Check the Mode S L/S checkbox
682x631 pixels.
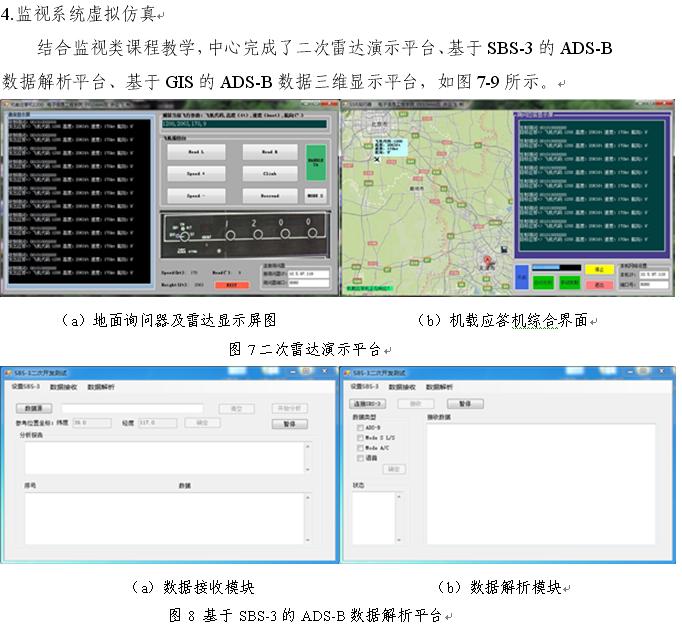(x=360, y=437)
